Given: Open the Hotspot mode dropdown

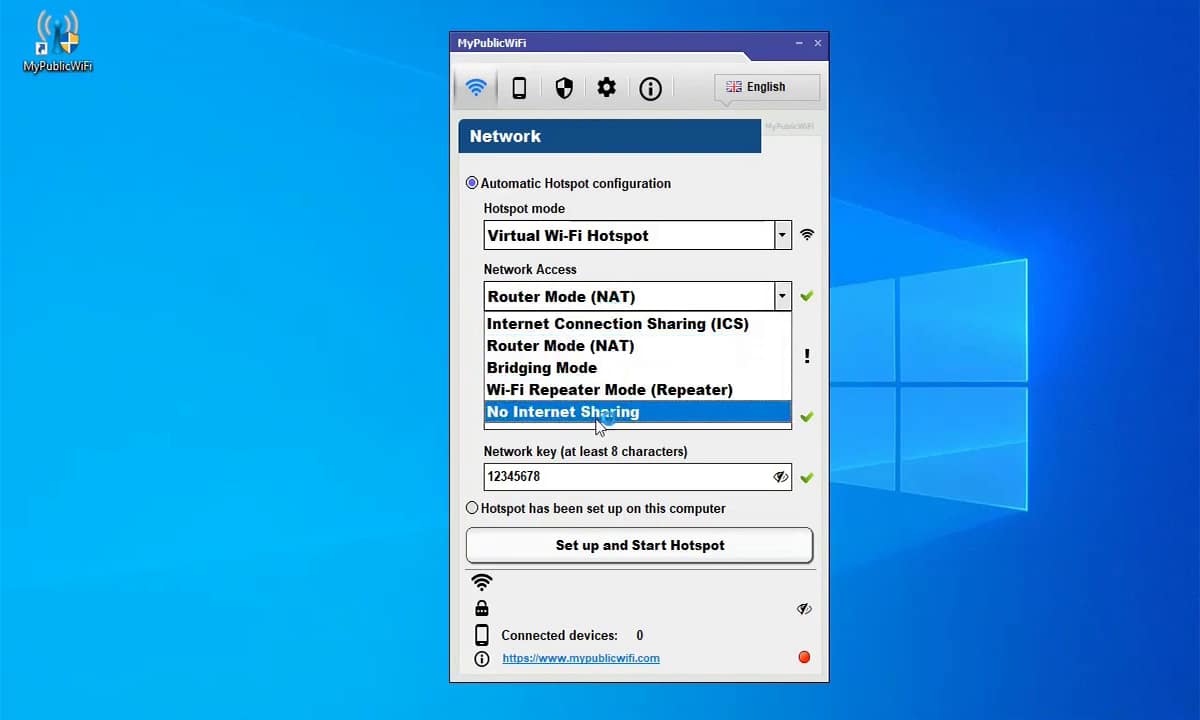Looking at the screenshot, I should point(782,235).
